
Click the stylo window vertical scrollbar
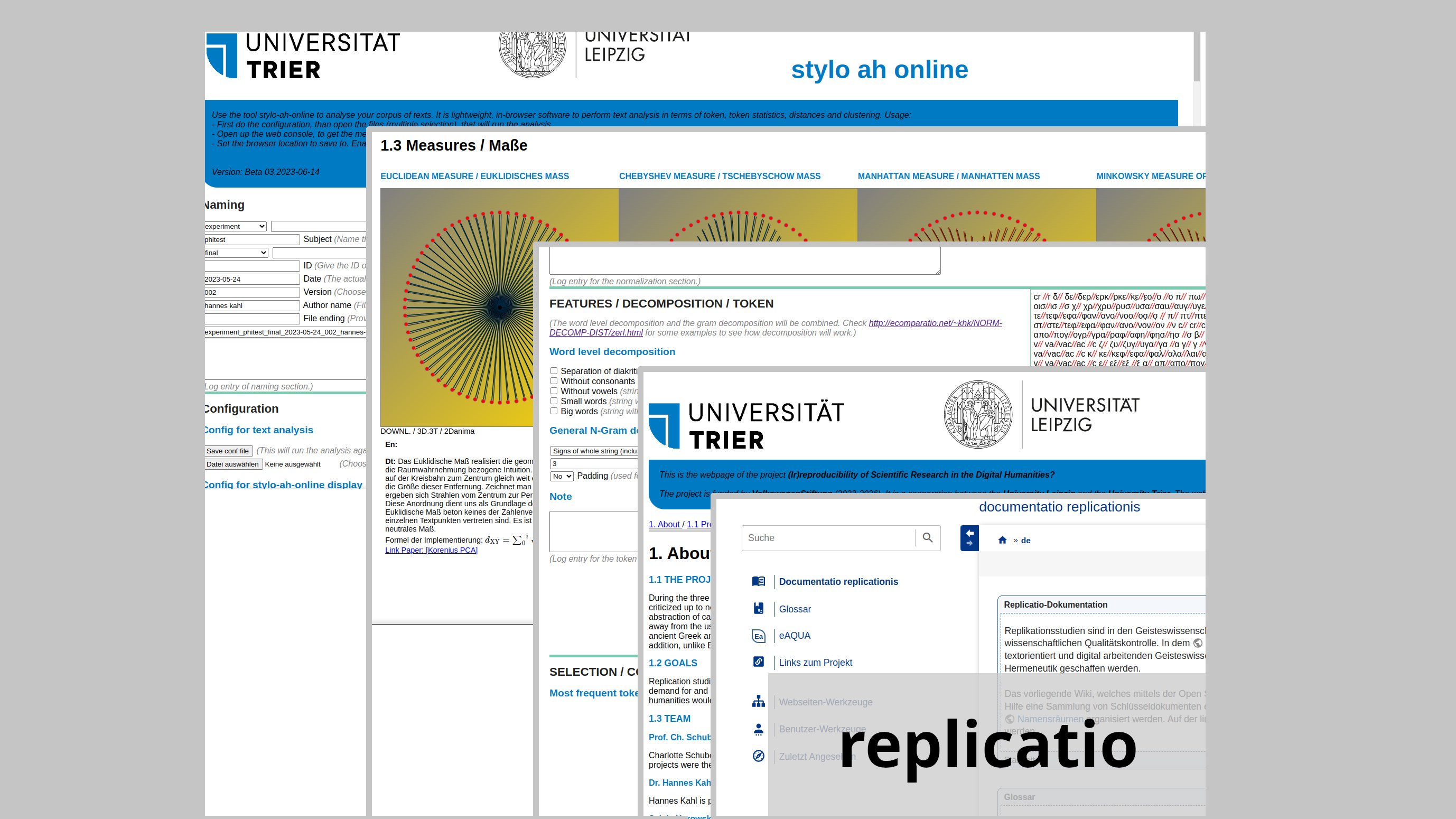coord(1197,57)
